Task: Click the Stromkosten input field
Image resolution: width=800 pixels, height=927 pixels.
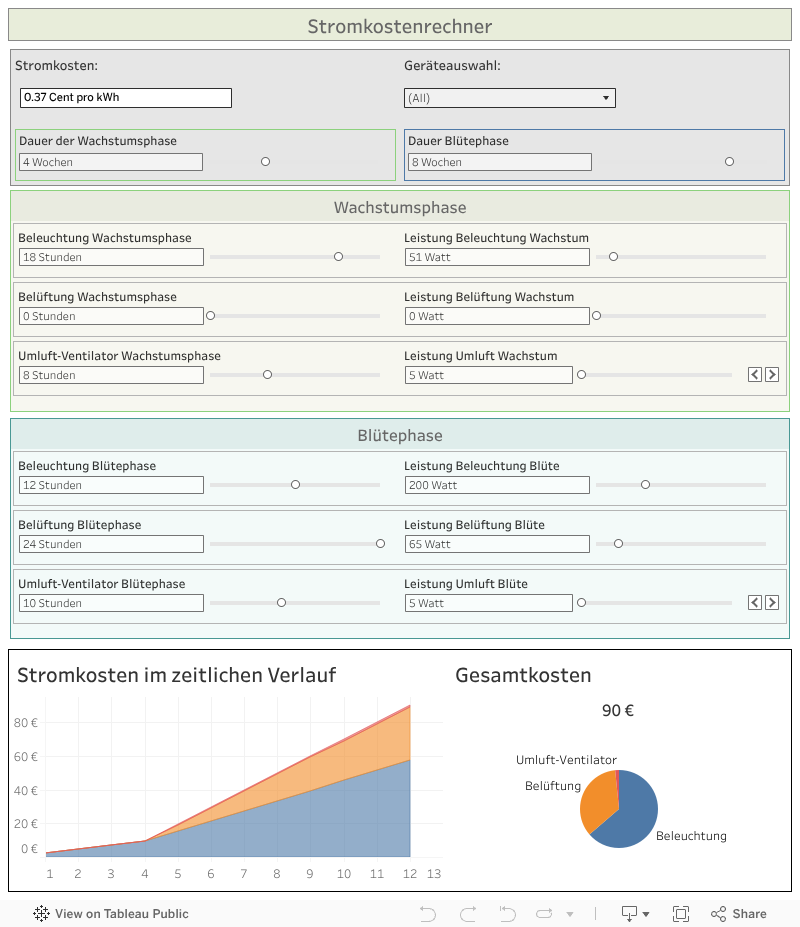Action: coord(126,98)
